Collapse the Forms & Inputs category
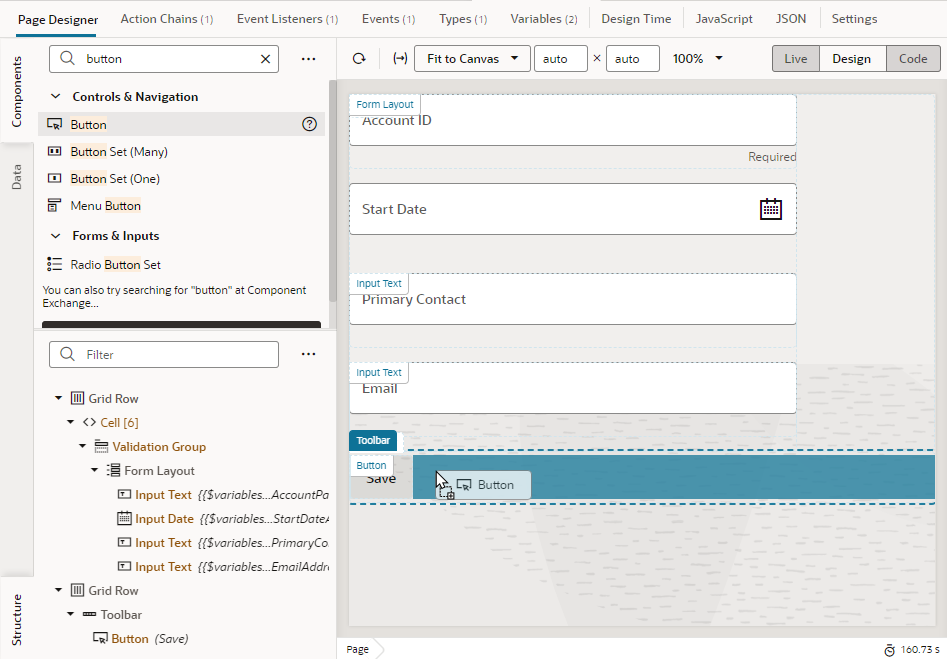The image size is (947, 659). (x=56, y=236)
